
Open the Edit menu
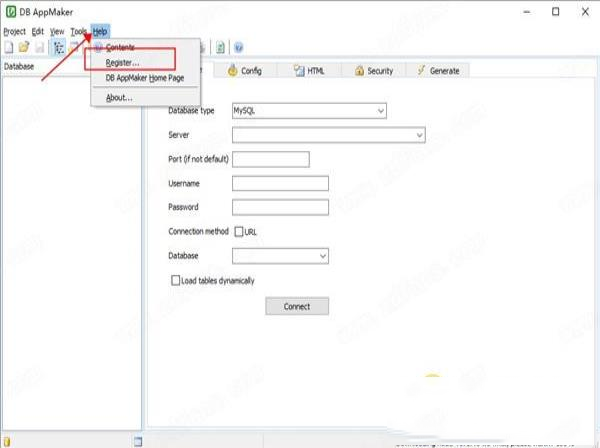click(x=38, y=31)
